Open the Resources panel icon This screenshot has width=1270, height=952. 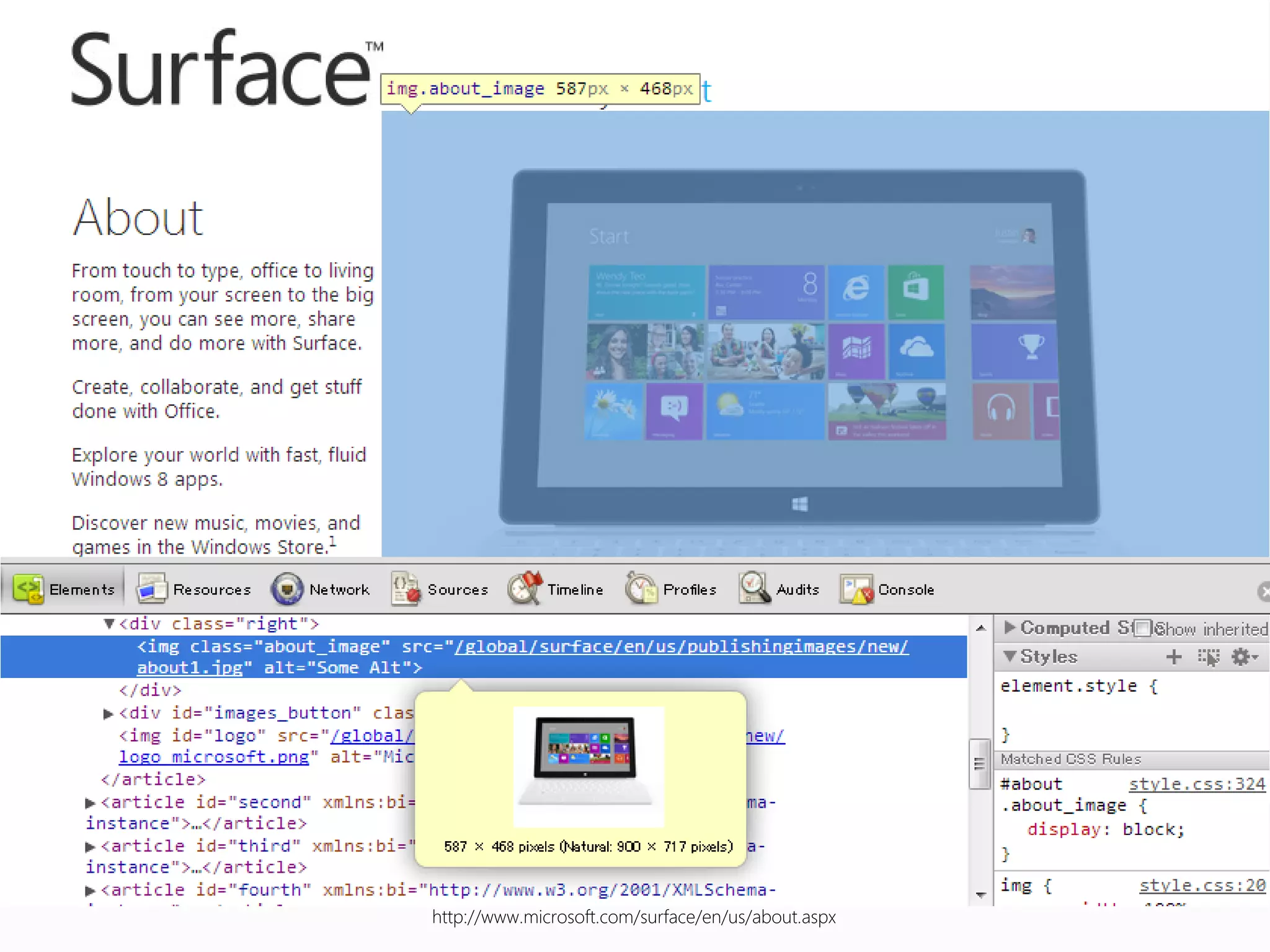[152, 589]
